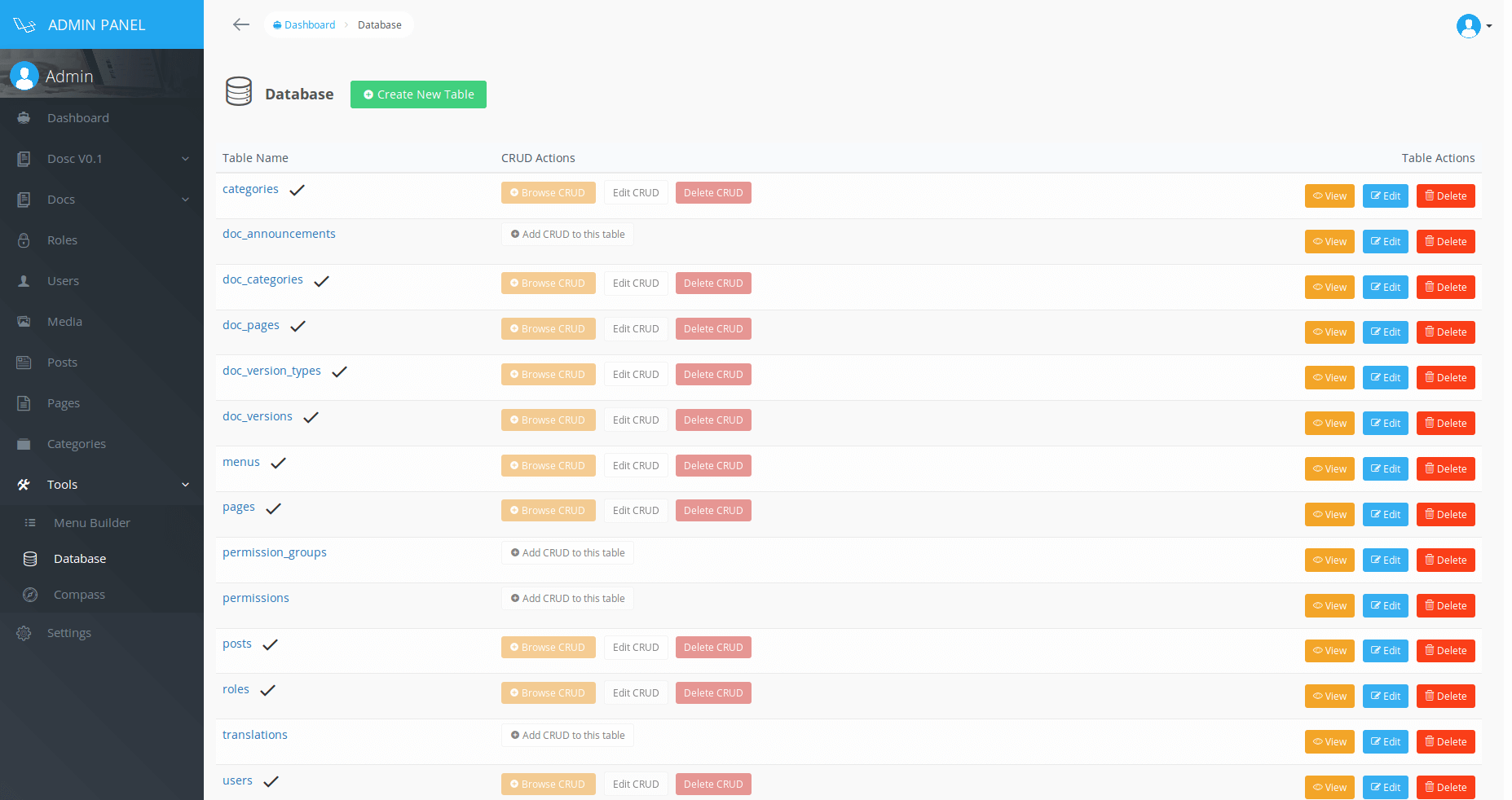Screen dimensions: 1512x800
Task: Add CRUD to doc_announcements table
Action: tap(567, 235)
